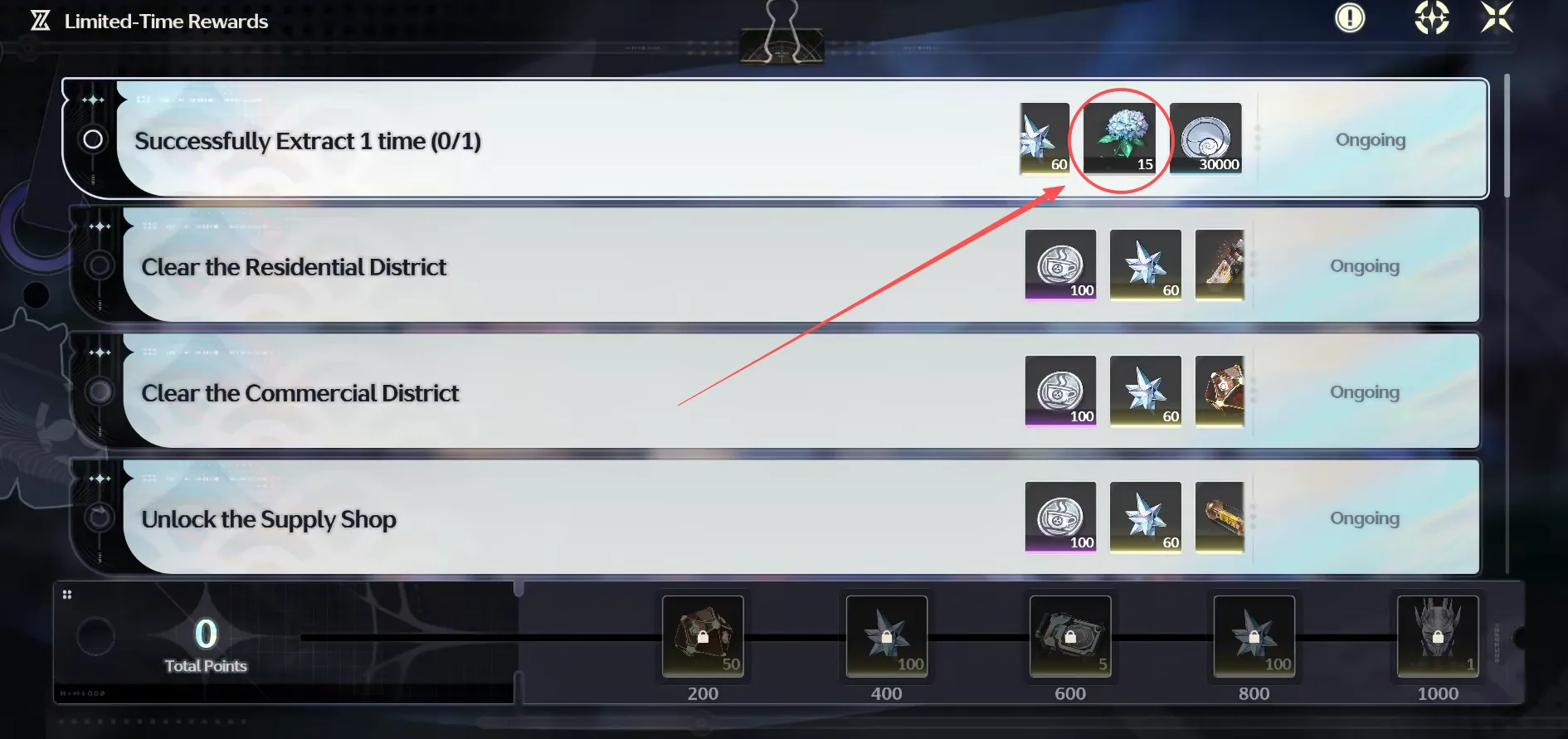Select the radio circle beside Unlock the Supply Shop

pos(100,518)
